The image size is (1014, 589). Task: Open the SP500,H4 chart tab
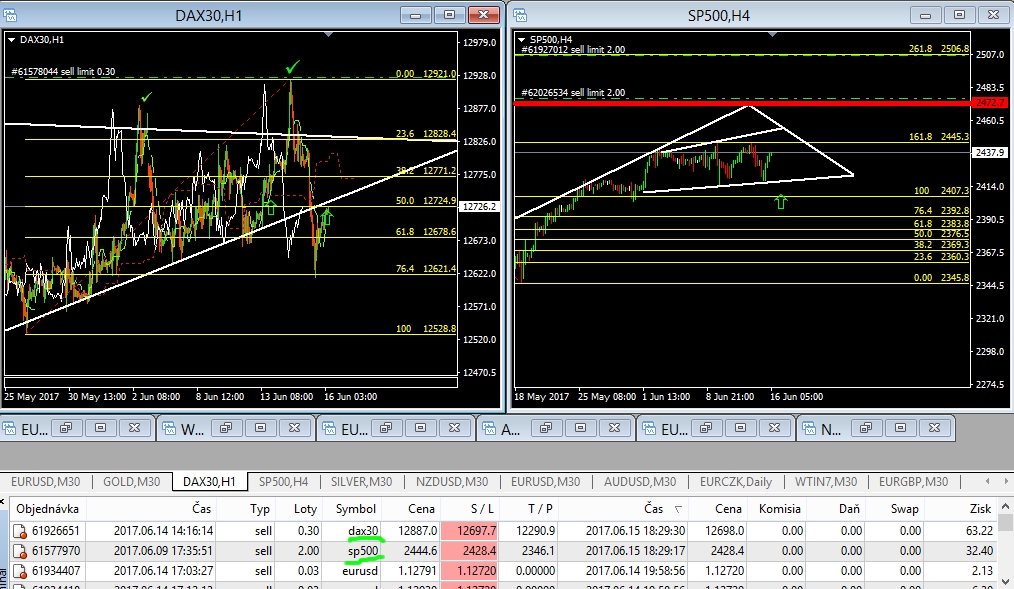point(283,482)
